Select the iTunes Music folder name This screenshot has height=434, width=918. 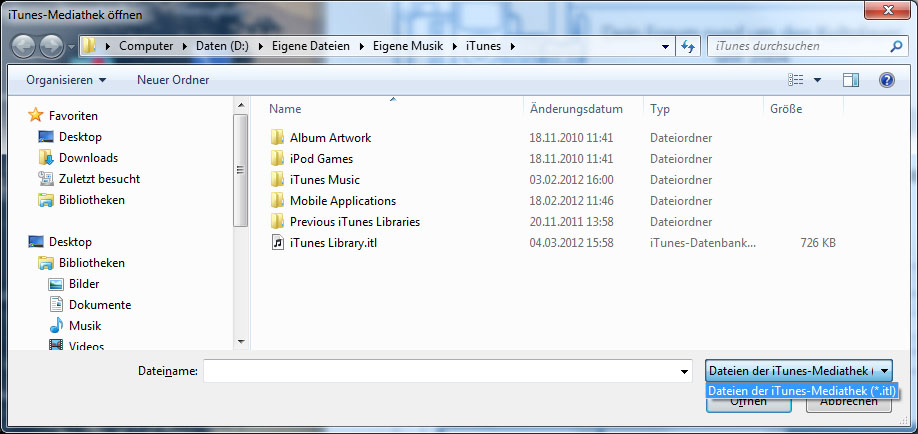(325, 180)
